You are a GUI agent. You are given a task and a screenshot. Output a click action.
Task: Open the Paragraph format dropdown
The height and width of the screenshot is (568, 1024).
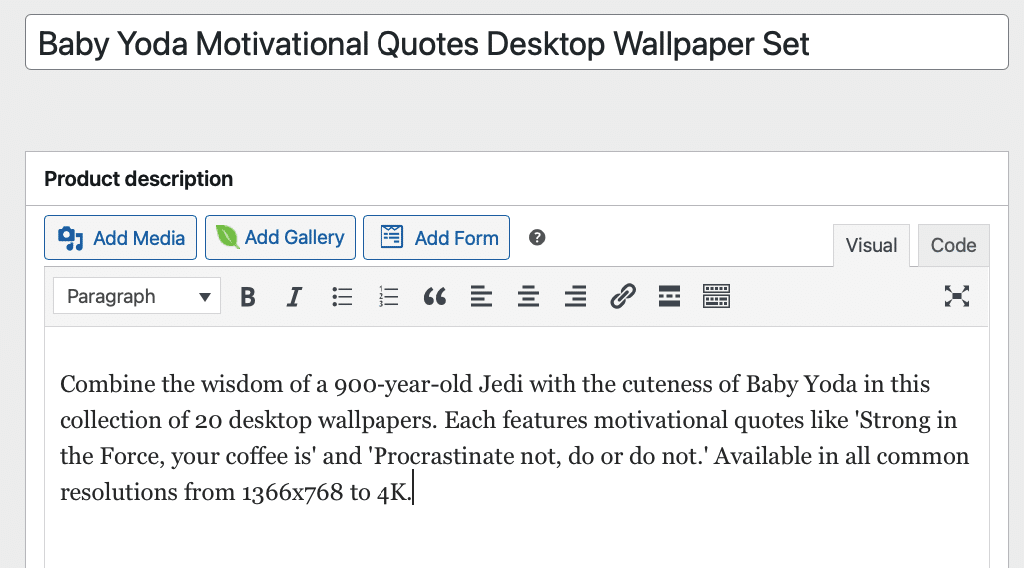137,296
